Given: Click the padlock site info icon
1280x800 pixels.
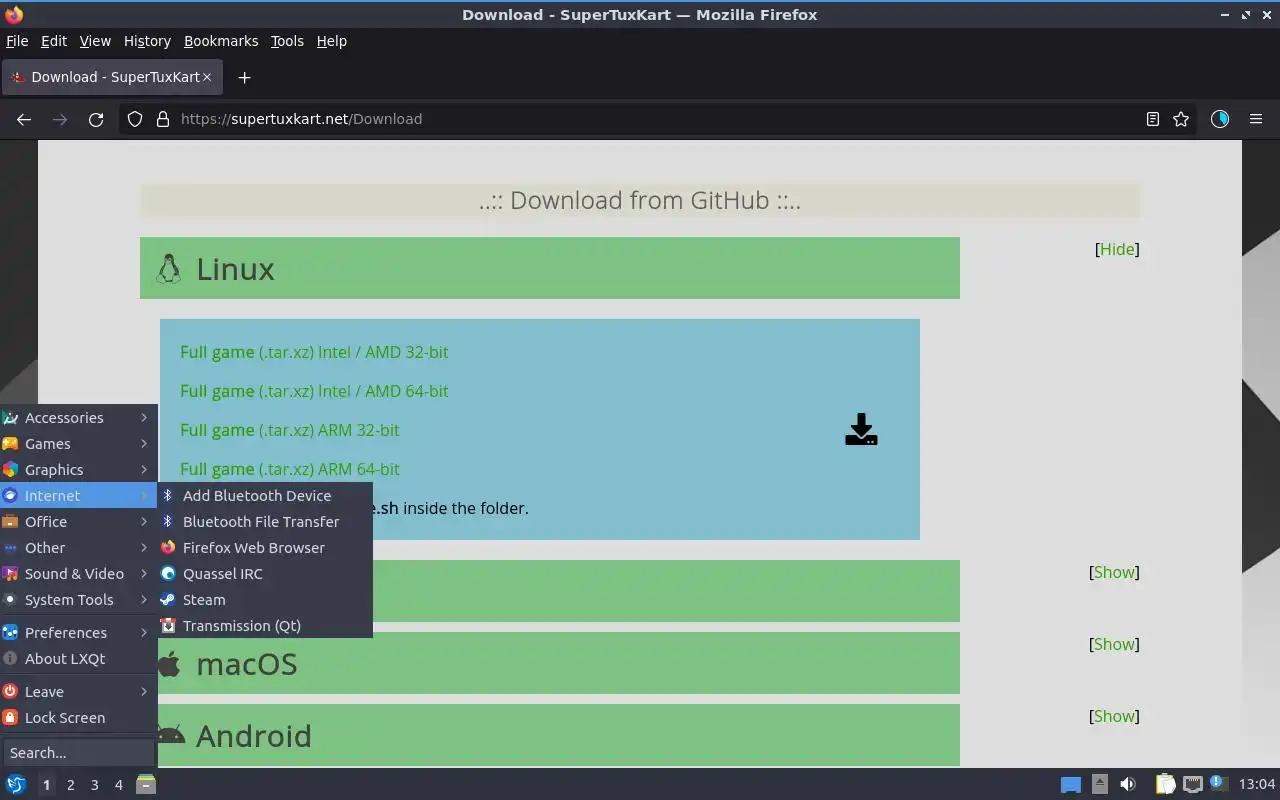Looking at the screenshot, I should click(x=163, y=119).
